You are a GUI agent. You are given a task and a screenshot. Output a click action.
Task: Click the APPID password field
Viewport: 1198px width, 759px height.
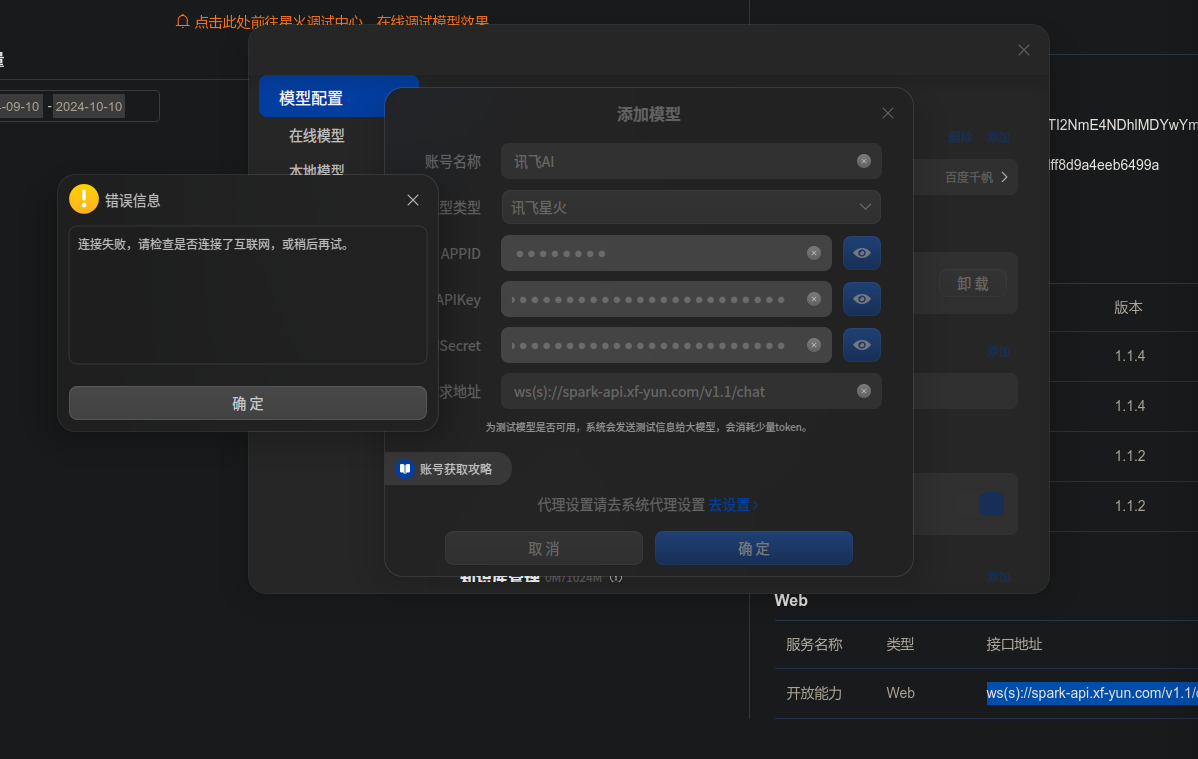click(665, 253)
